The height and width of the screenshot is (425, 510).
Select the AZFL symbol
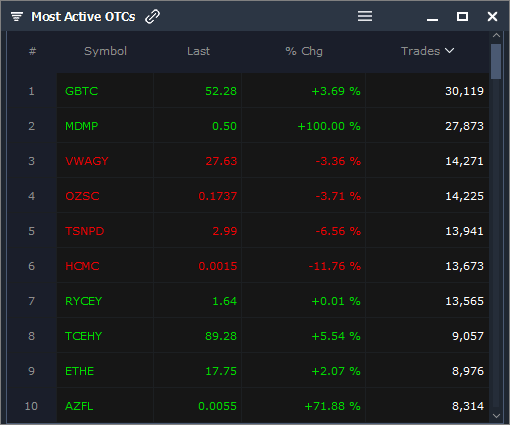point(79,406)
